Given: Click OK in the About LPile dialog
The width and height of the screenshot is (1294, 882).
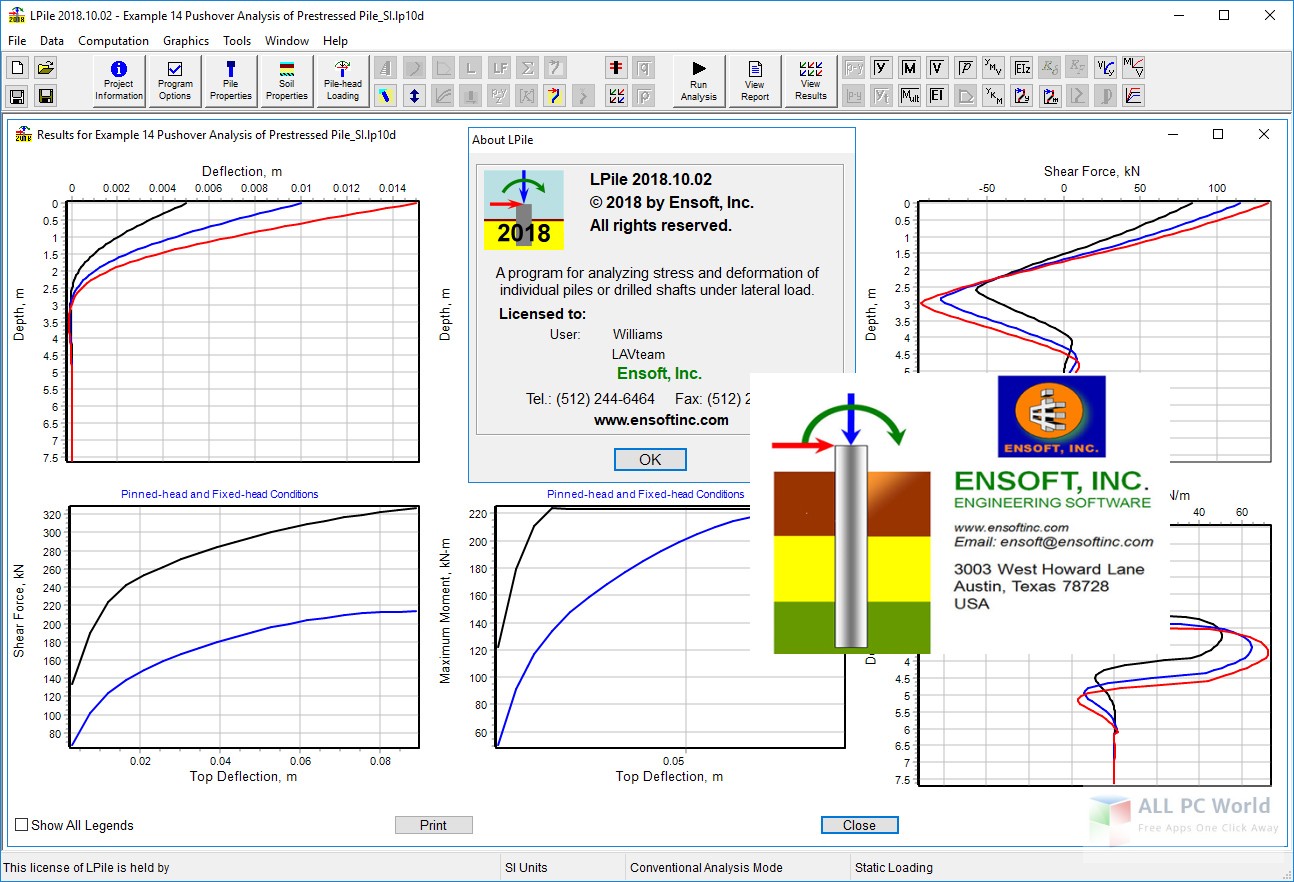Looking at the screenshot, I should (650, 459).
